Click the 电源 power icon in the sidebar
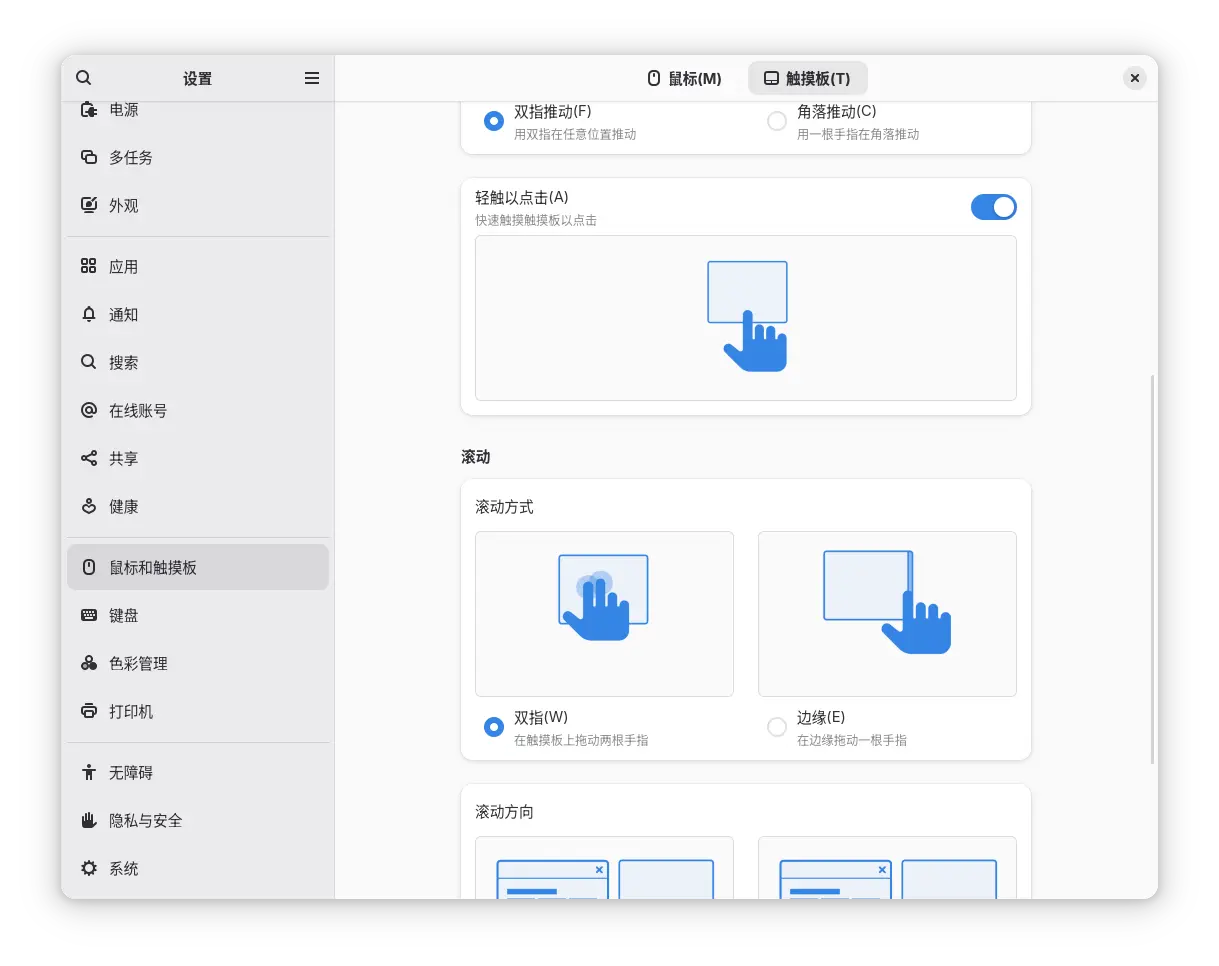Image resolution: width=1219 pixels, height=966 pixels. 89,110
